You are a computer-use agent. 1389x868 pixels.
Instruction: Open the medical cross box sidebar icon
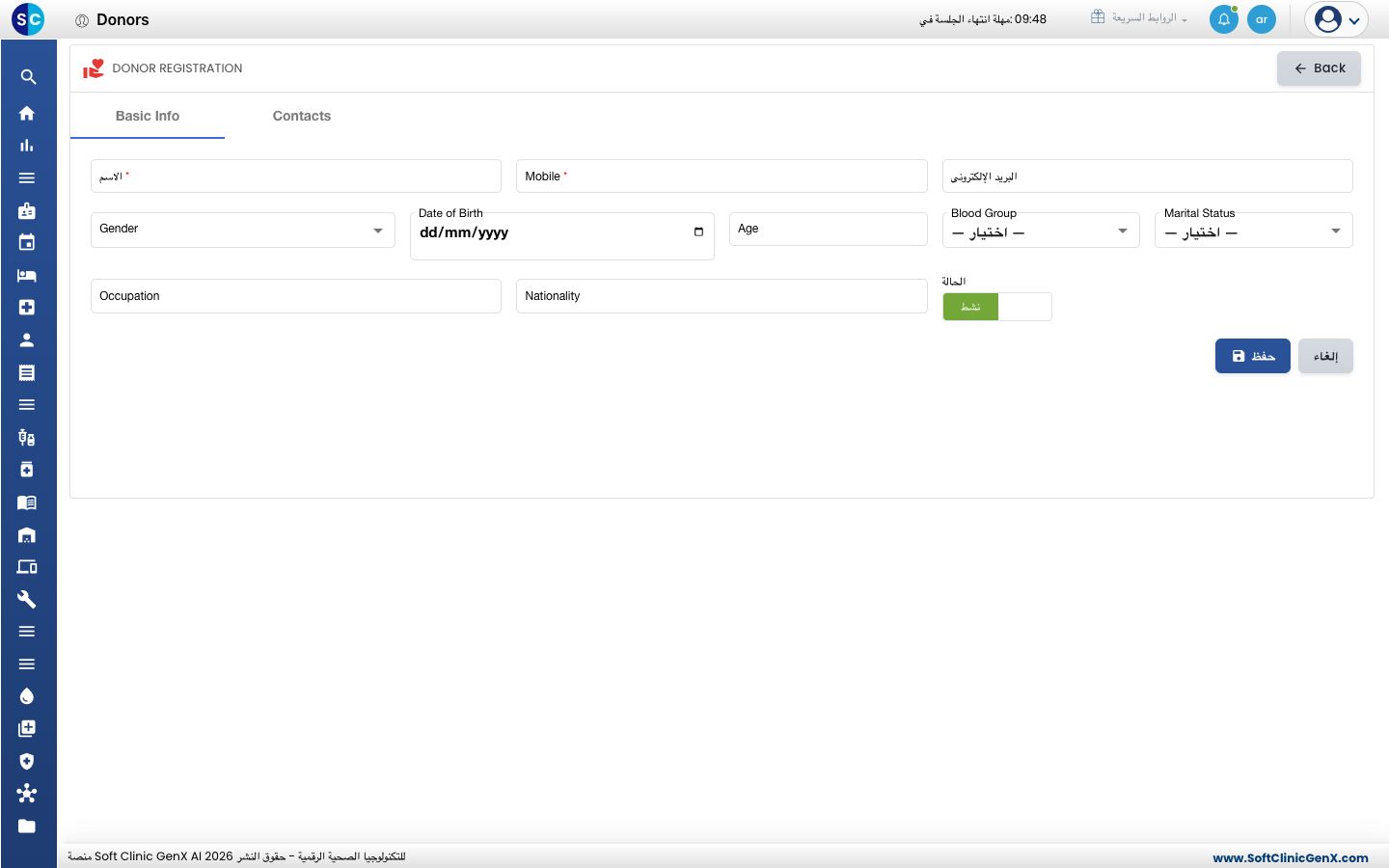(27, 308)
